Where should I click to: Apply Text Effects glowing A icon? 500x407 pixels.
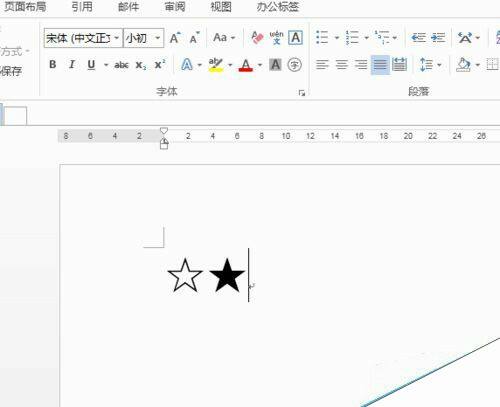(x=187, y=64)
